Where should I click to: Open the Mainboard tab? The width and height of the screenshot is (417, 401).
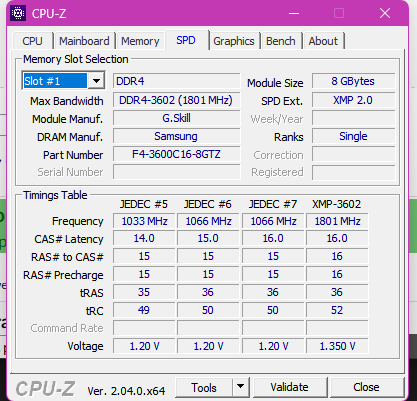(x=84, y=41)
